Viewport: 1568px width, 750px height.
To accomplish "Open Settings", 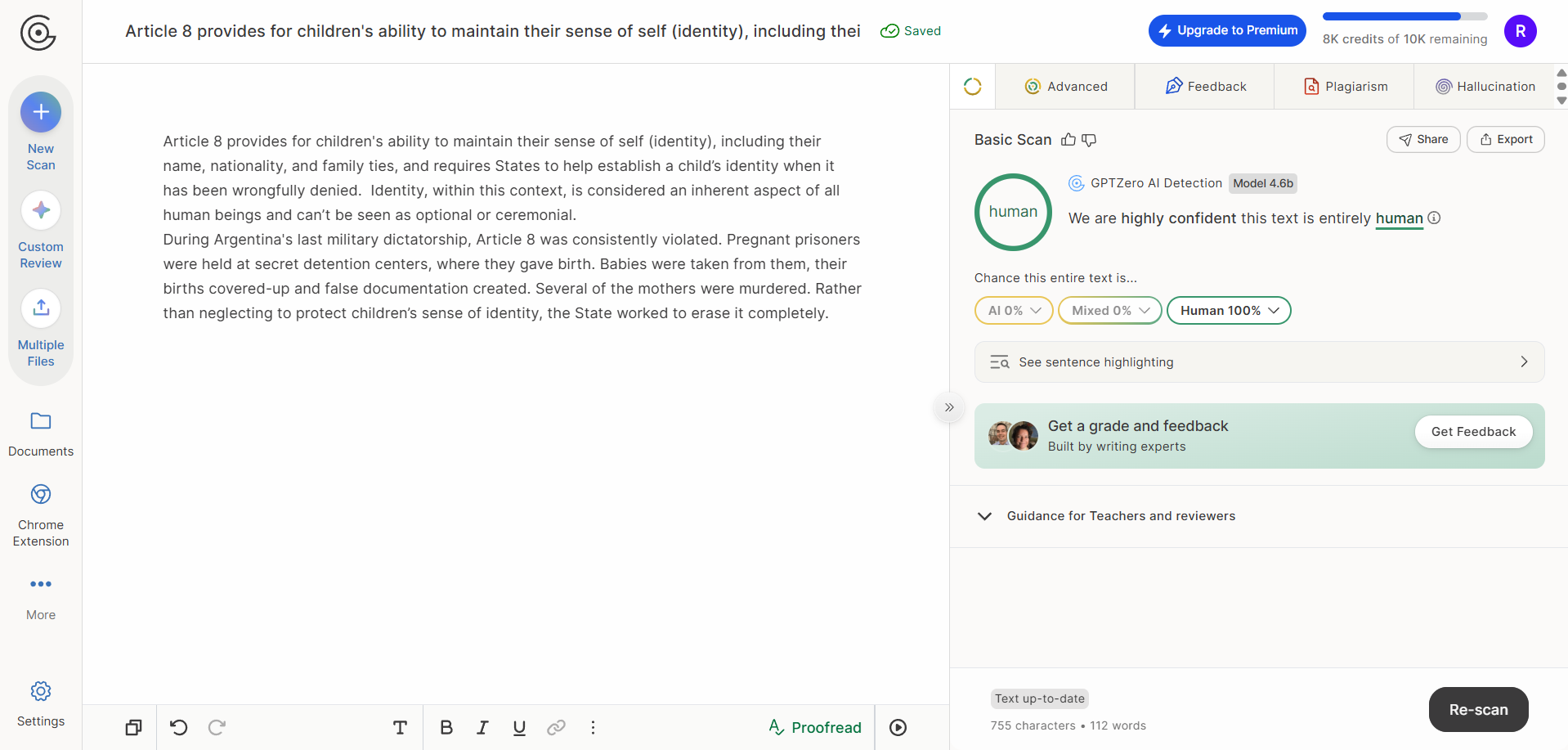I will [x=41, y=704].
